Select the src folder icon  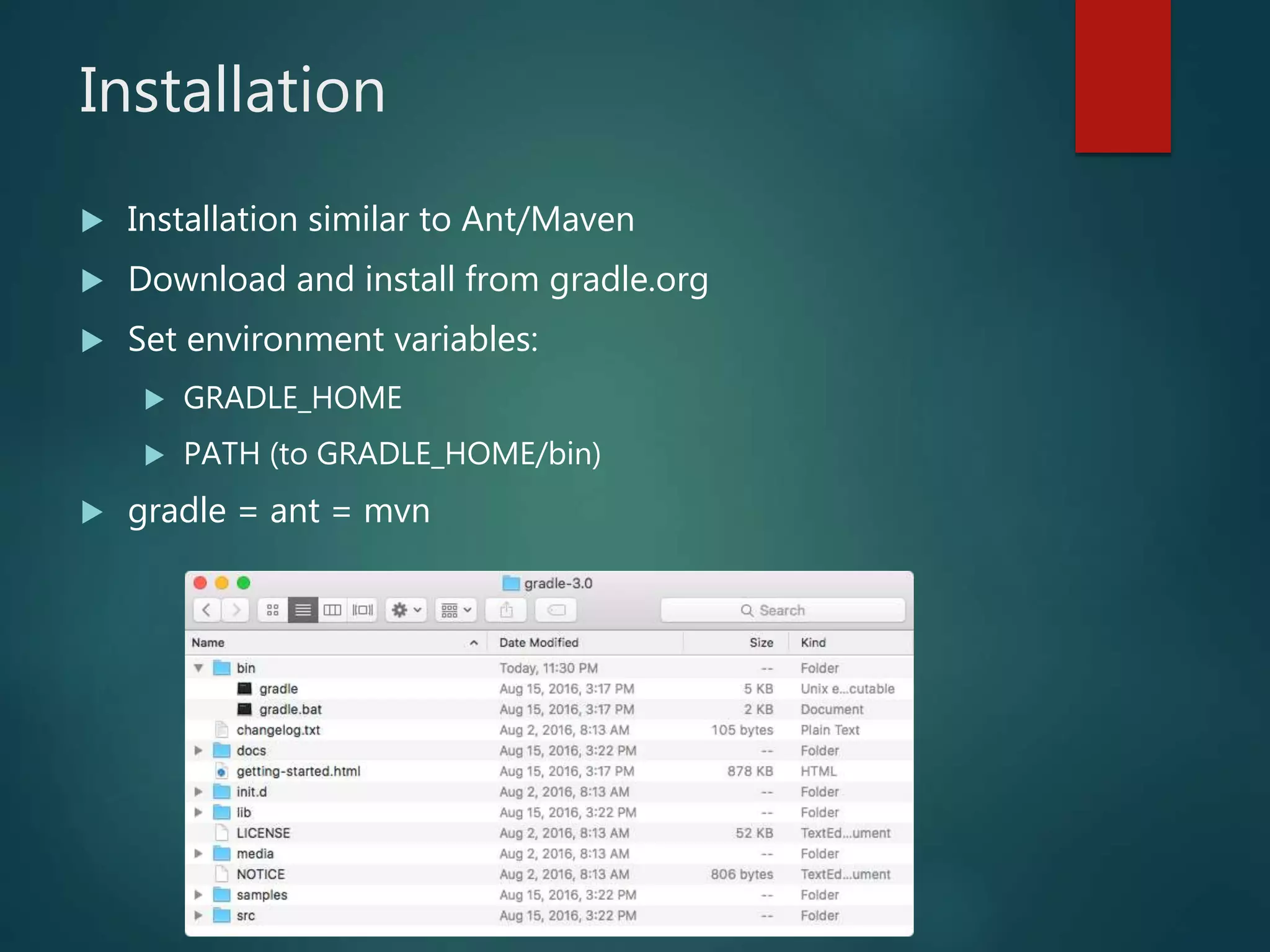point(222,915)
